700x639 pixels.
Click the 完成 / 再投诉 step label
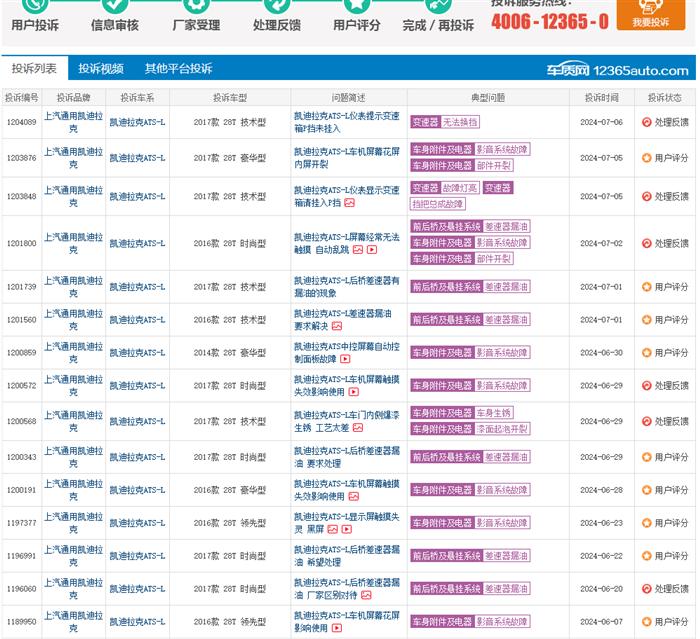438,25
